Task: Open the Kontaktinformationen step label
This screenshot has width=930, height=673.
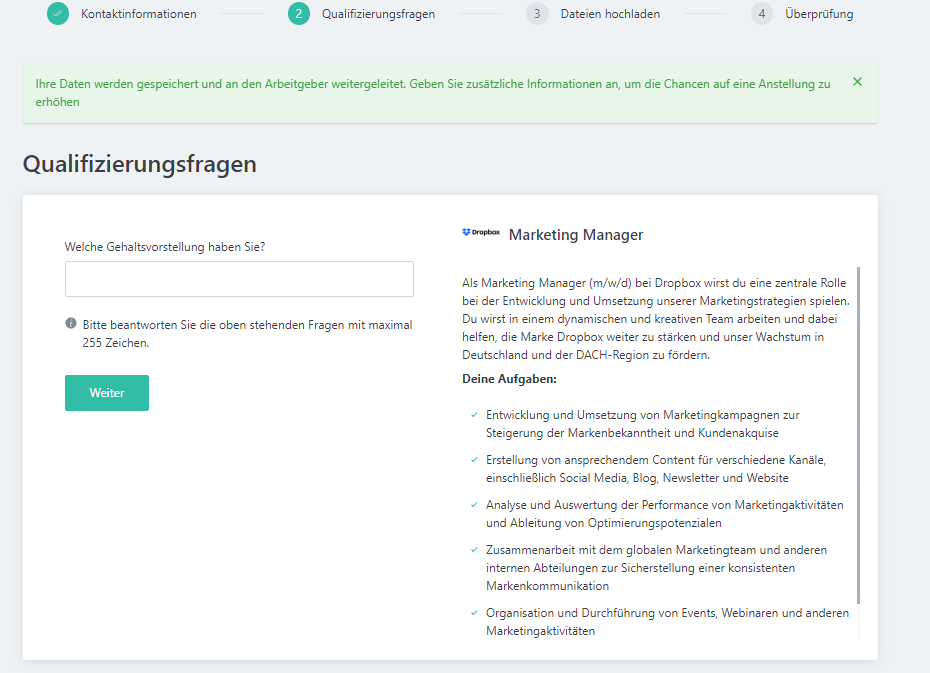Action: pos(139,14)
